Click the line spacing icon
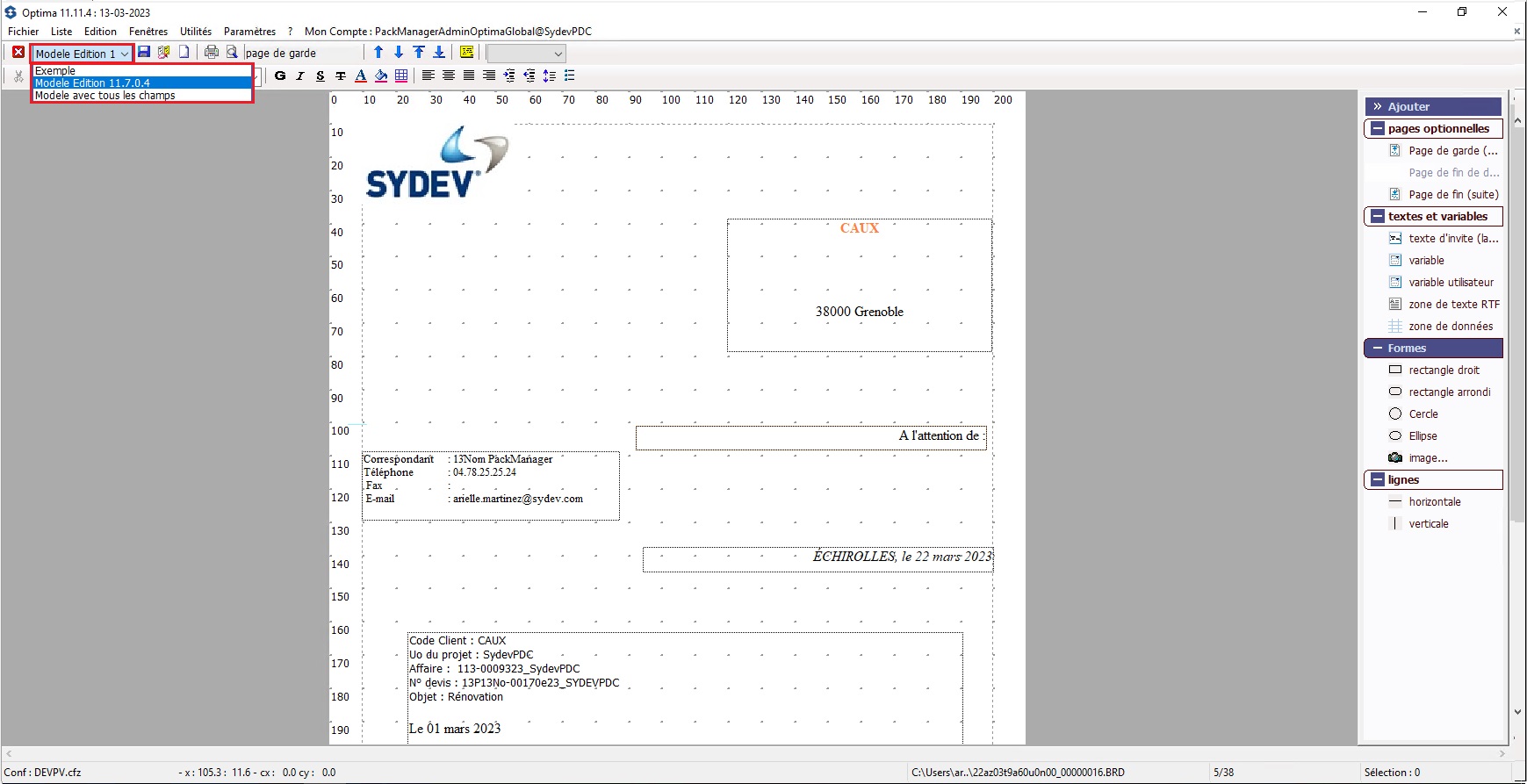Viewport: 1527px width, 784px height. point(550,76)
